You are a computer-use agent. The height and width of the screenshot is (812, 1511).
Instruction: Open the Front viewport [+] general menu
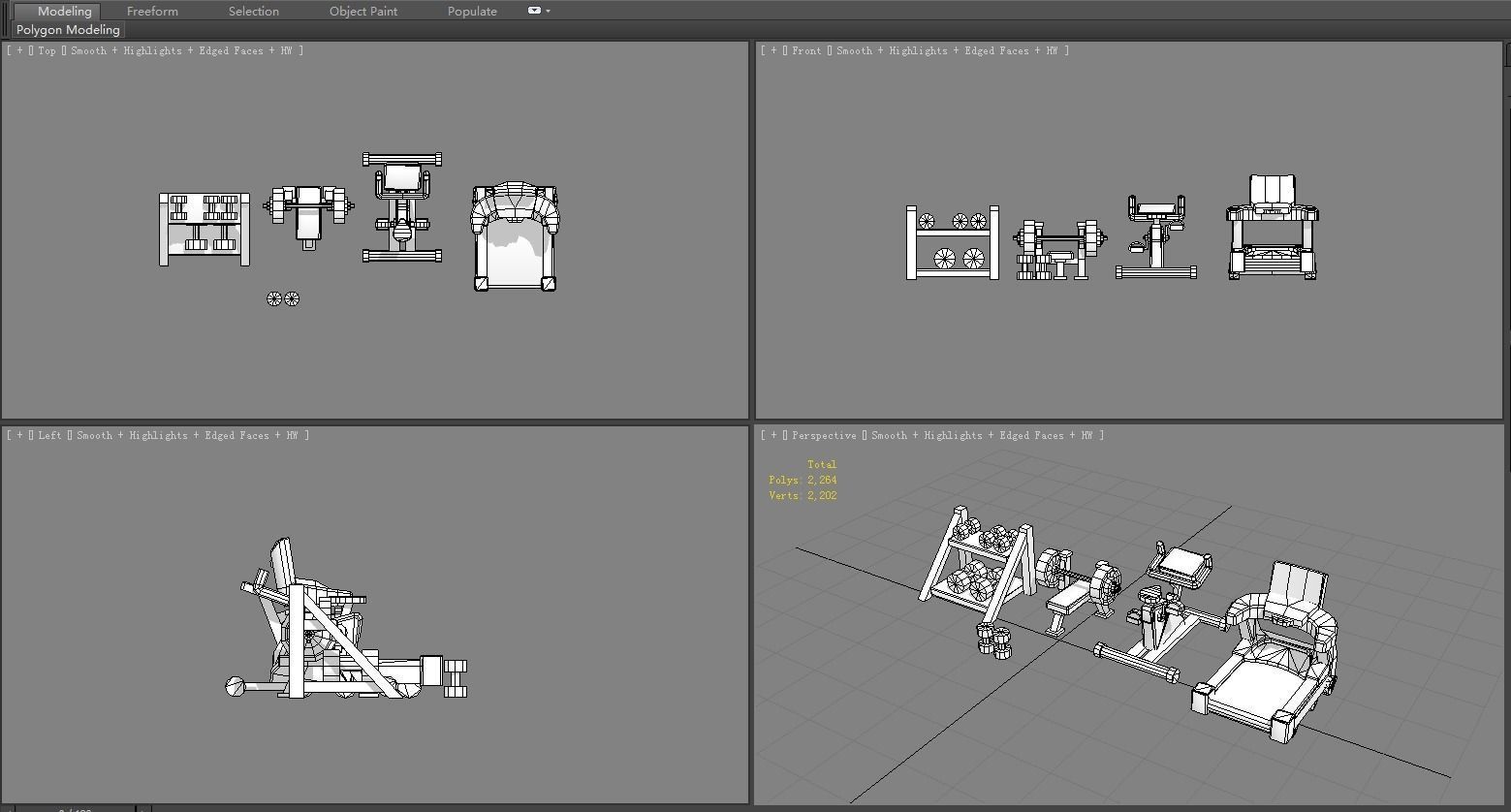pyautogui.click(x=773, y=50)
